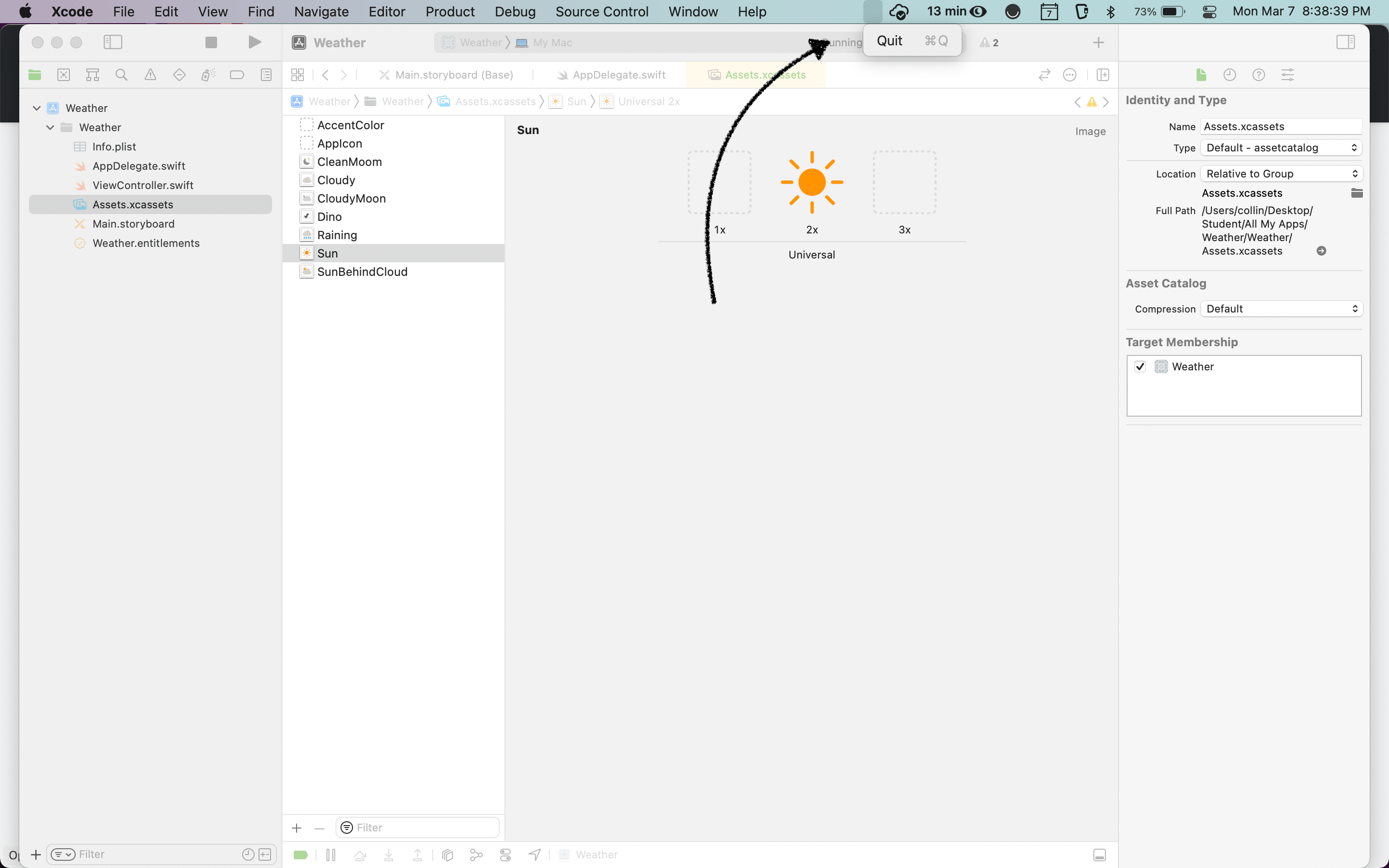Reveal Assets.xcassets in Finder arrow icon

(x=1321, y=251)
